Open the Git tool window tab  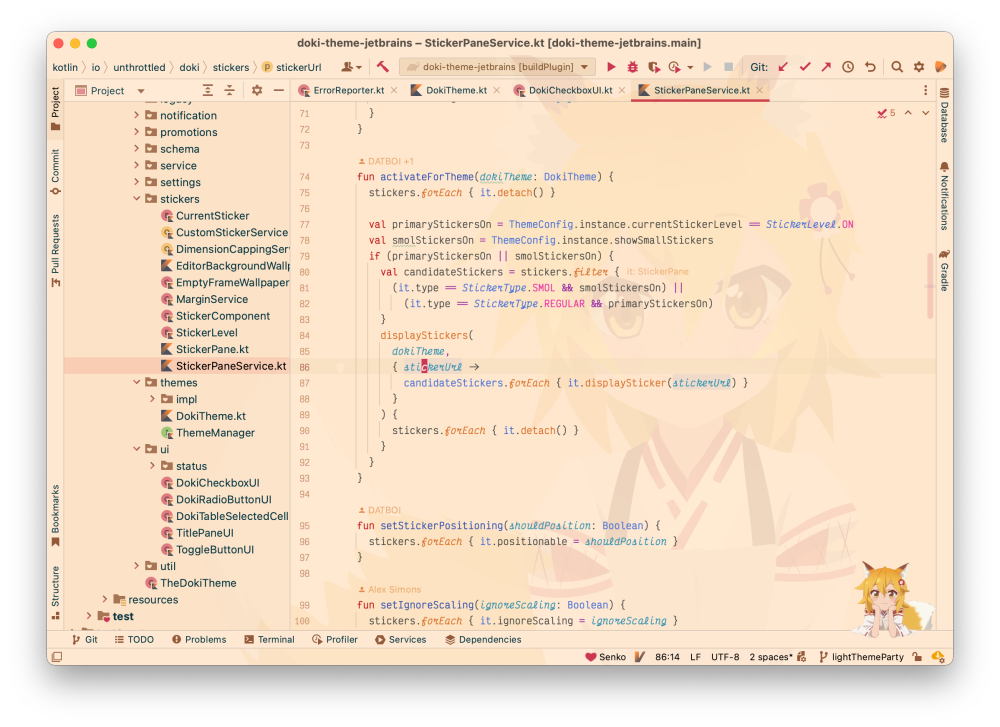(x=85, y=640)
